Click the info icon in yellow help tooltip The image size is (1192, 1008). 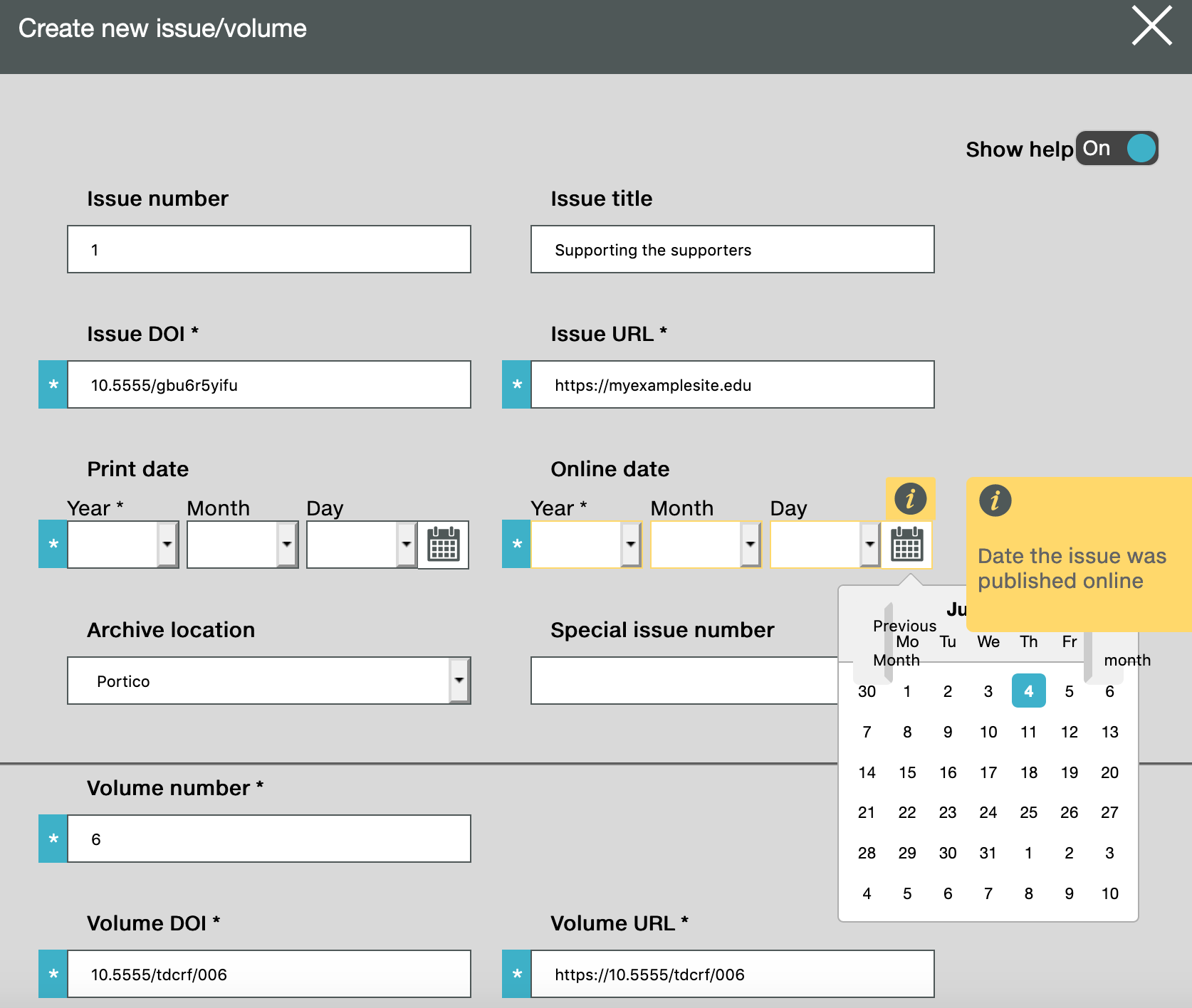coord(995,500)
